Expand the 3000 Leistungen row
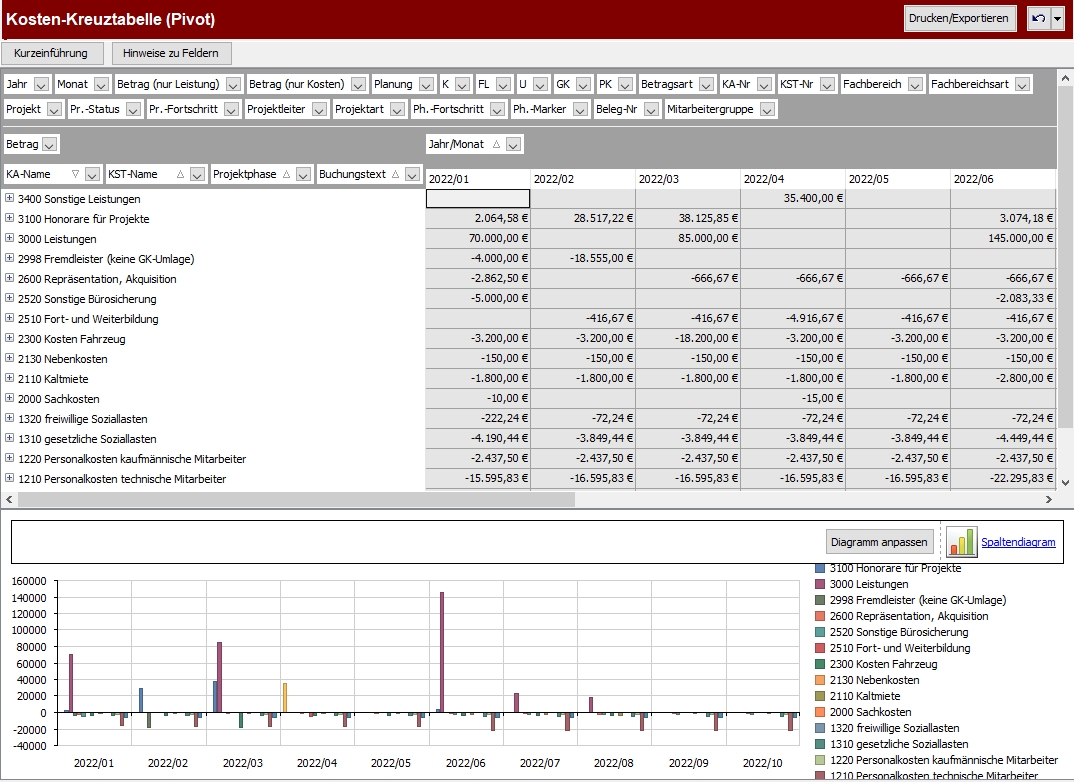The image size is (1074, 782). (10, 239)
